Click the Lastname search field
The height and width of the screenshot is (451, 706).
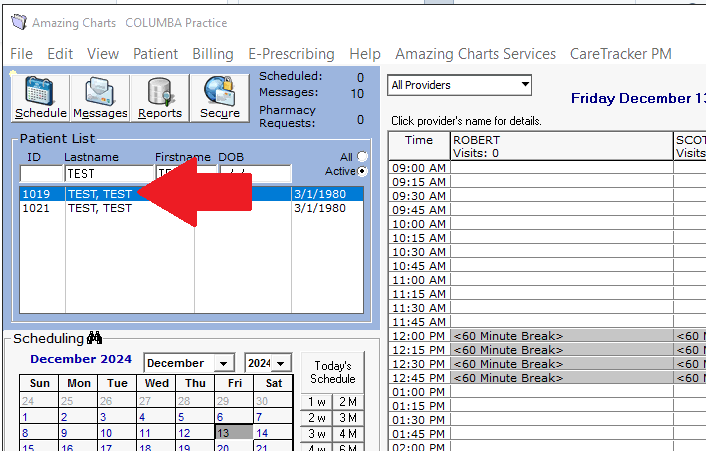(x=108, y=174)
